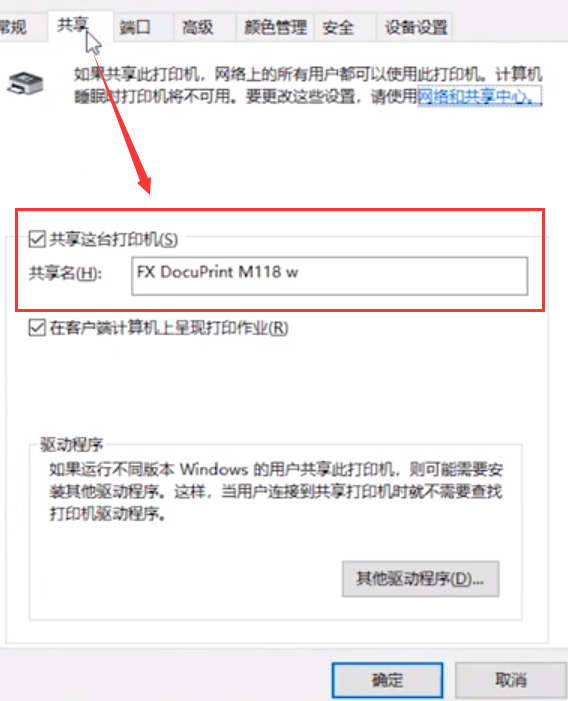This screenshot has width=568, height=701.
Task: Switch to the 安全 tab
Action: click(x=338, y=28)
